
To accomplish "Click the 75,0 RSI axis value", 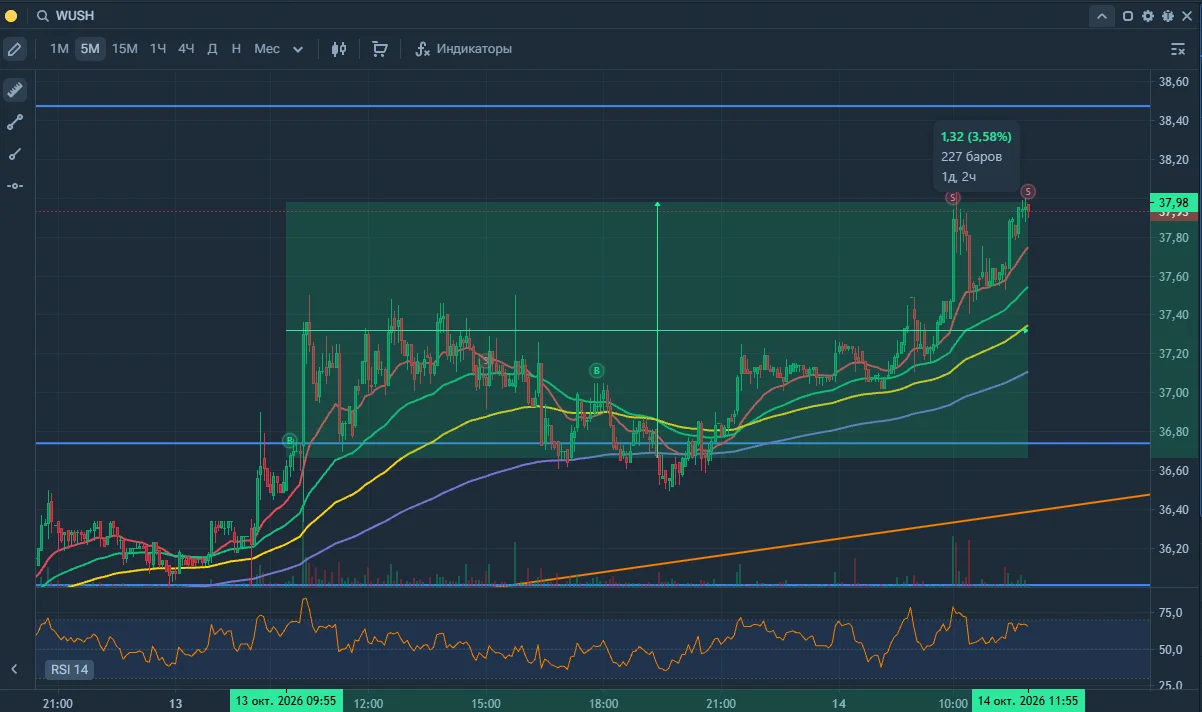I will click(x=1173, y=614).
